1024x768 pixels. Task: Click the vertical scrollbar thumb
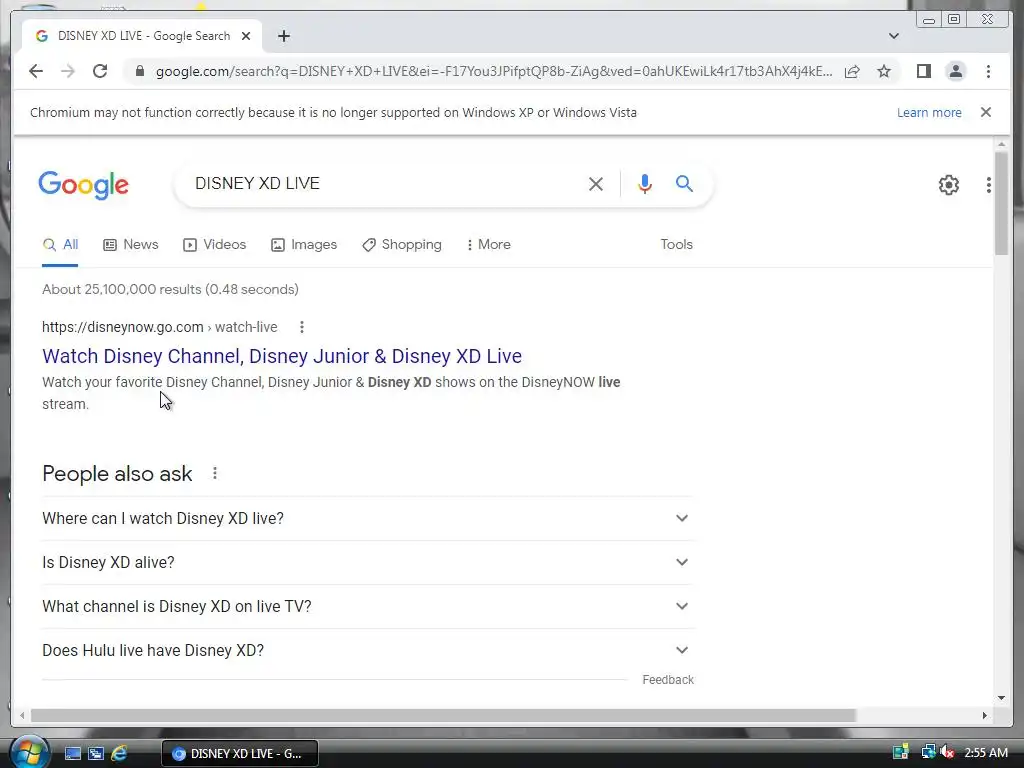1002,204
